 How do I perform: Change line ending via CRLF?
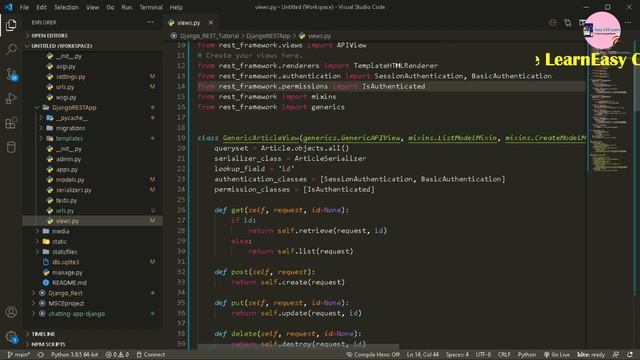pyautogui.click(x=504, y=355)
